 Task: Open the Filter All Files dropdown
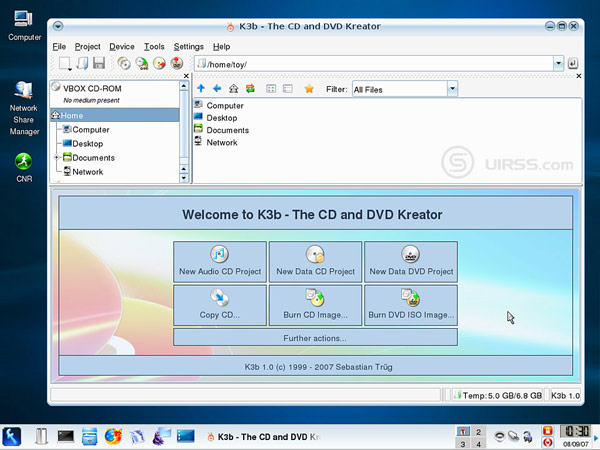tap(452, 89)
